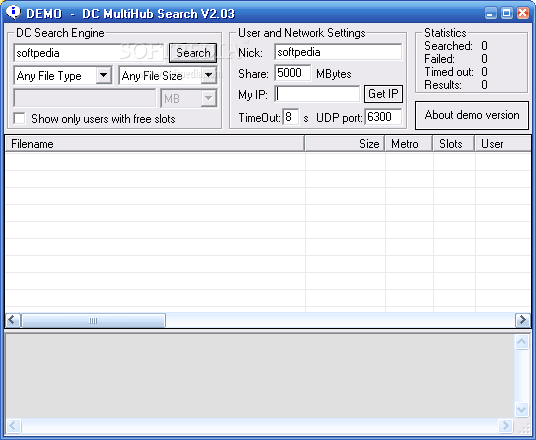Click the Timed out: statistics label
The image size is (536, 440).
pos(449,72)
